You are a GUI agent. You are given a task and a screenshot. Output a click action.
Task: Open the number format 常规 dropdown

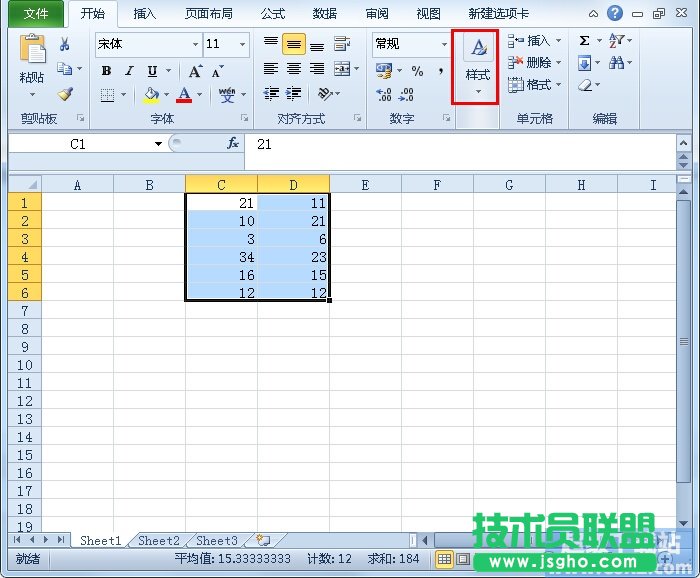coord(444,44)
